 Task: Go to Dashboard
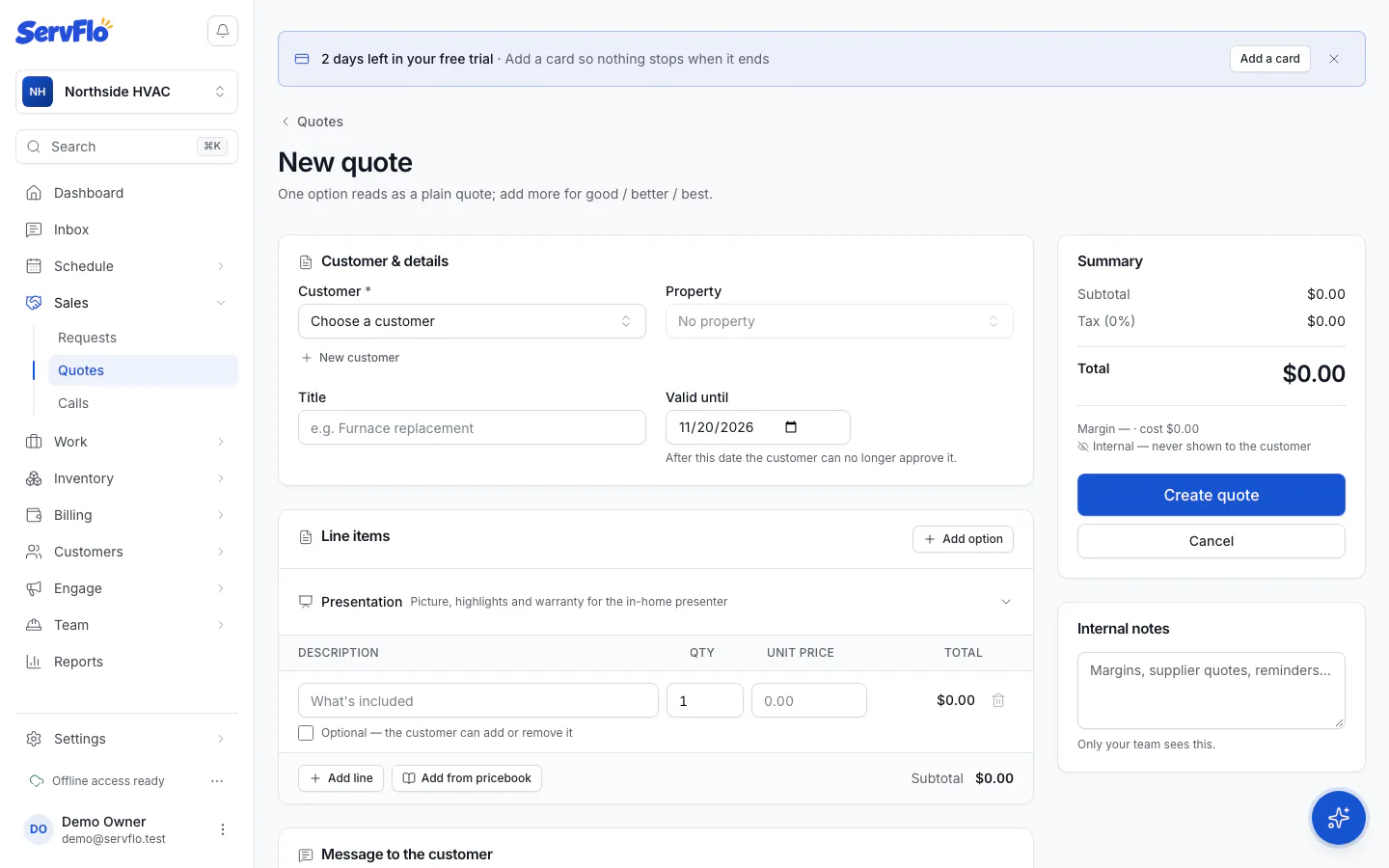coord(126,193)
